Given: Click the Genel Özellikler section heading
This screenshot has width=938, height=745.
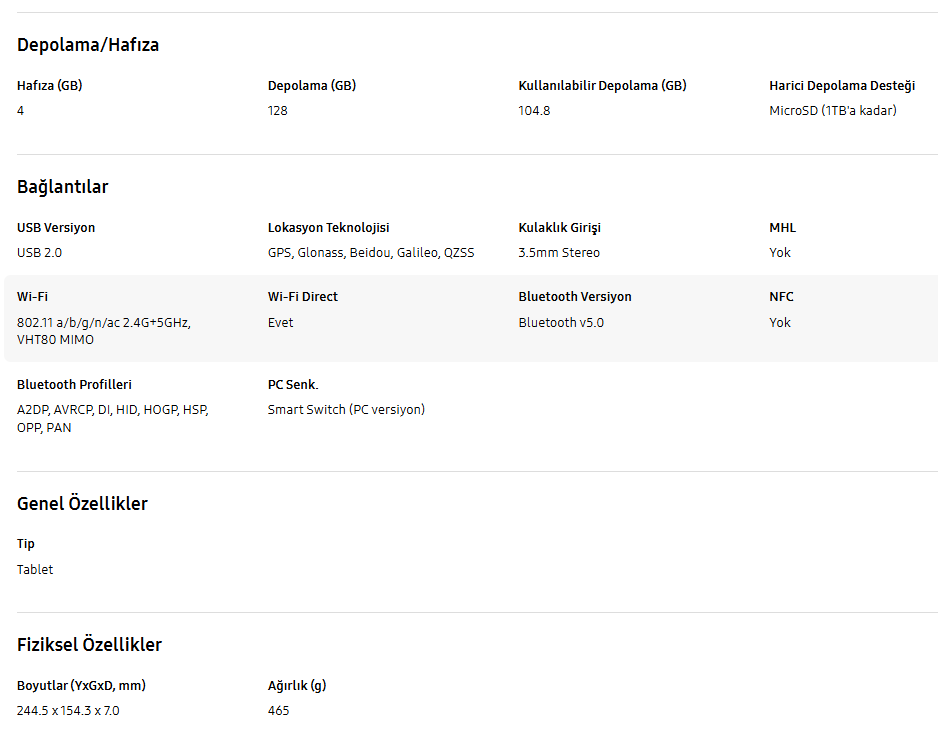Looking at the screenshot, I should (x=82, y=504).
